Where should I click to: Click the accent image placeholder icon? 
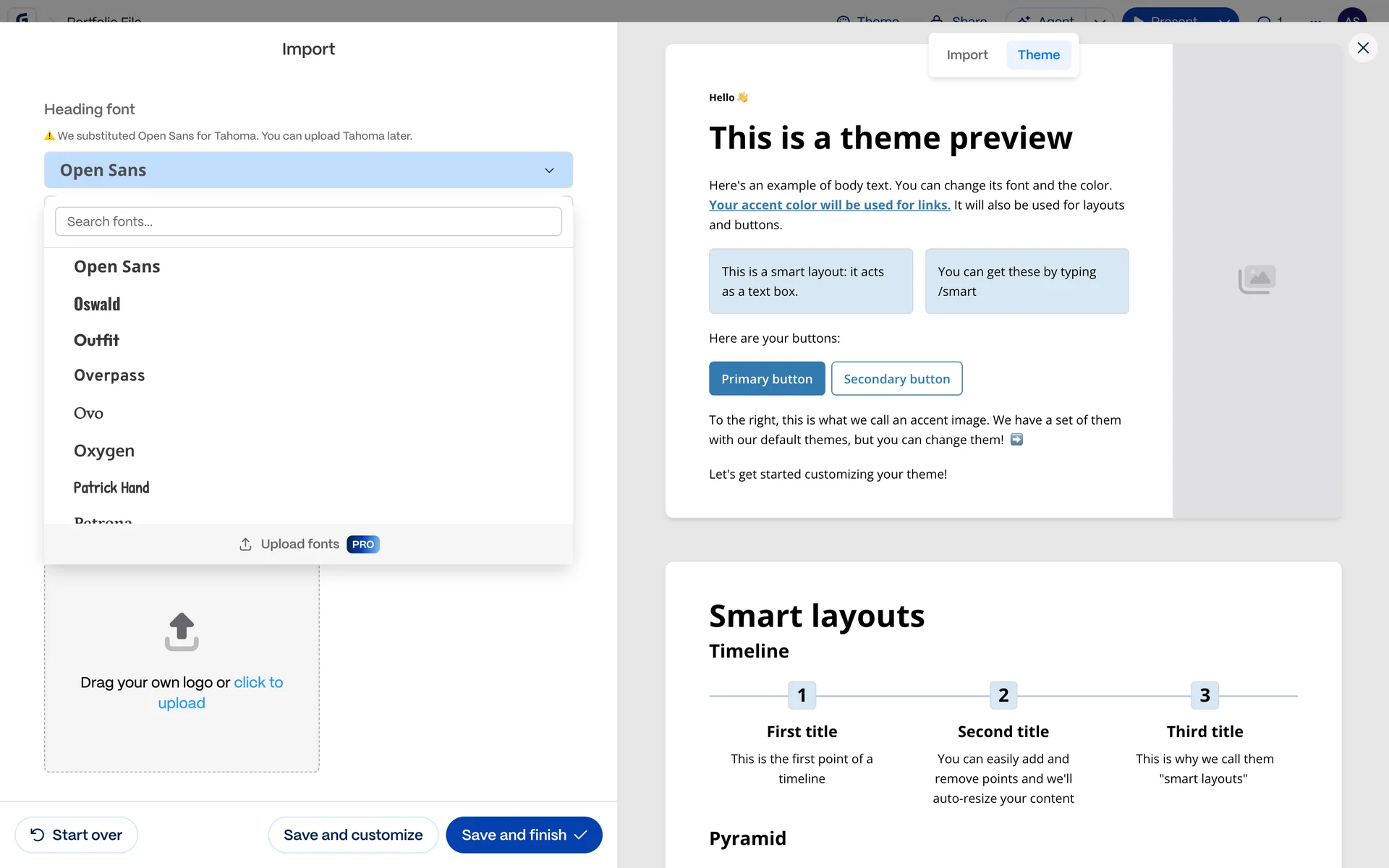pyautogui.click(x=1257, y=279)
